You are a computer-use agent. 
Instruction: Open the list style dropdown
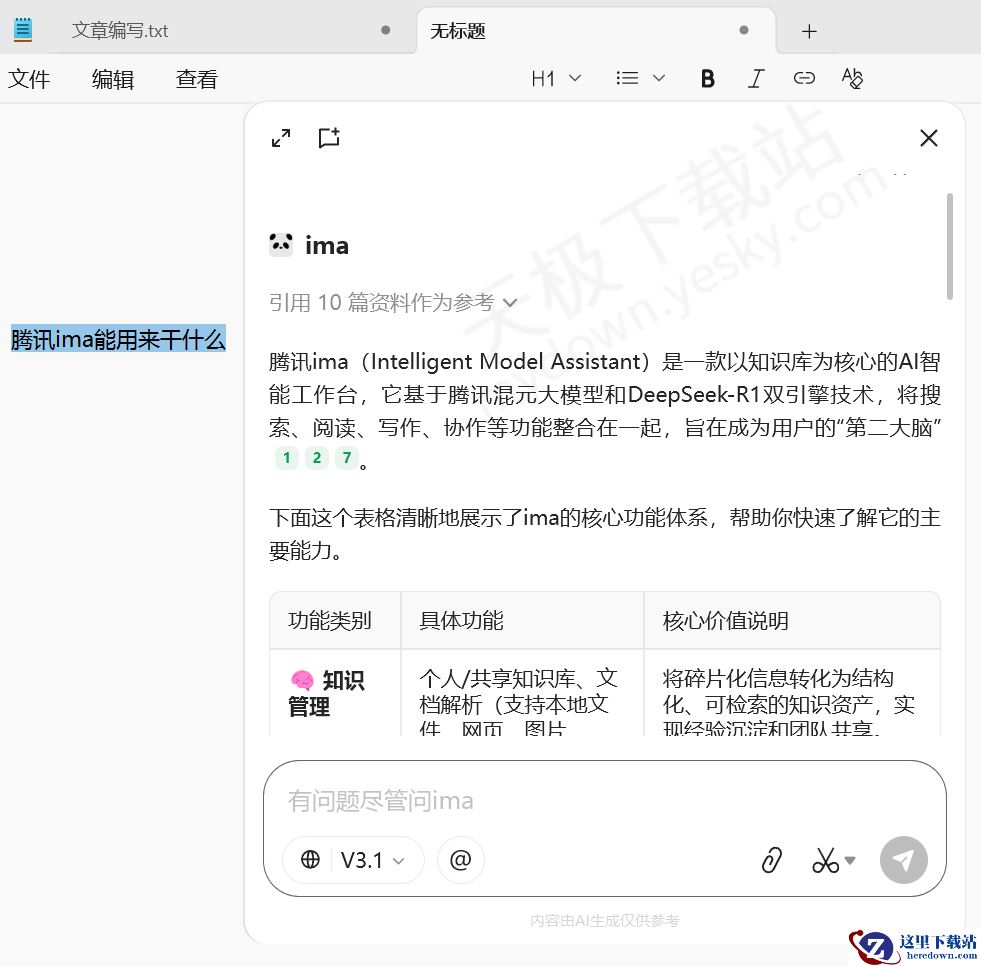639,78
